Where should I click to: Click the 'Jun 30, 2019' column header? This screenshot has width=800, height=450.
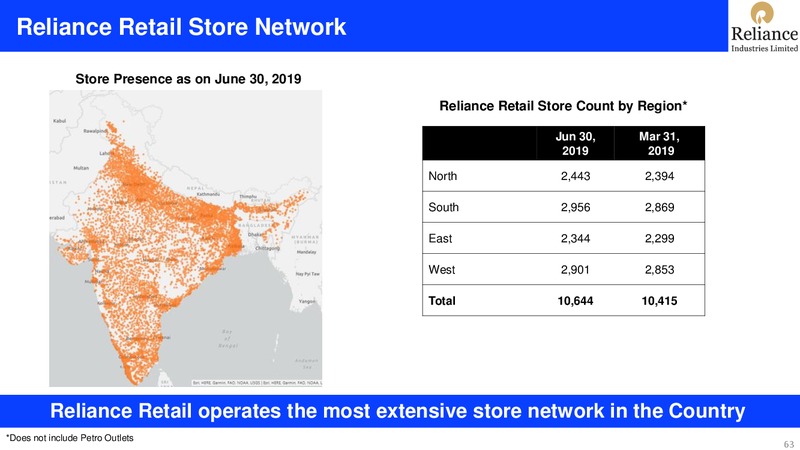575,143
